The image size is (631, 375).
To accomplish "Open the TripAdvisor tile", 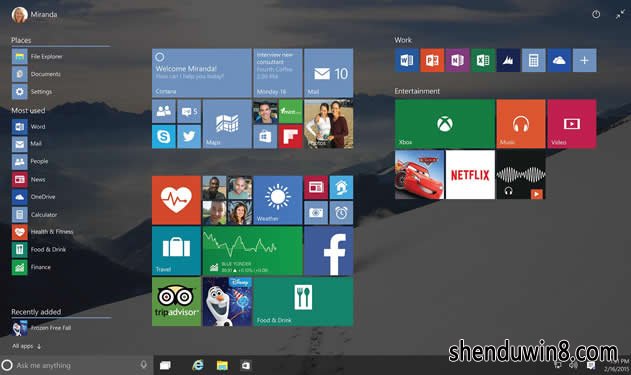I will pos(176,301).
